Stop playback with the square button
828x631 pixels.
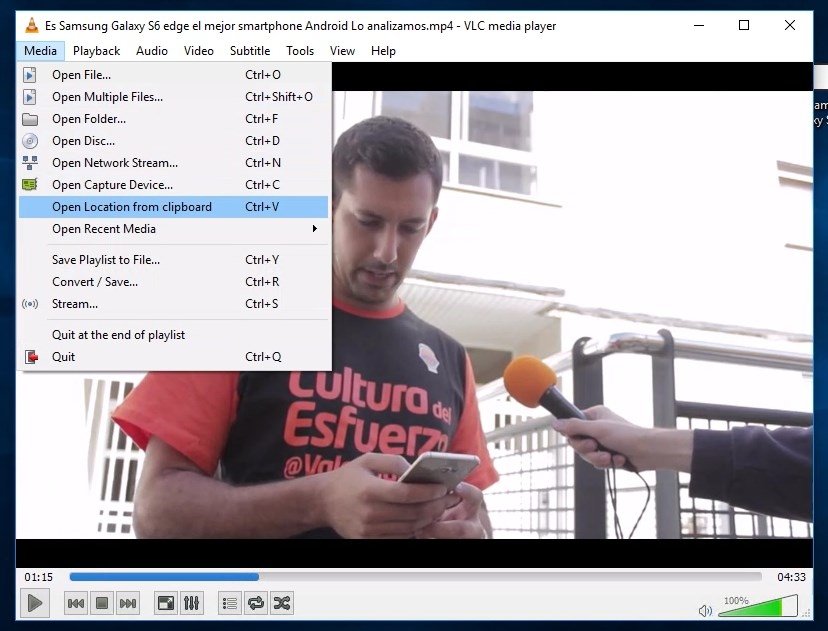(102, 603)
